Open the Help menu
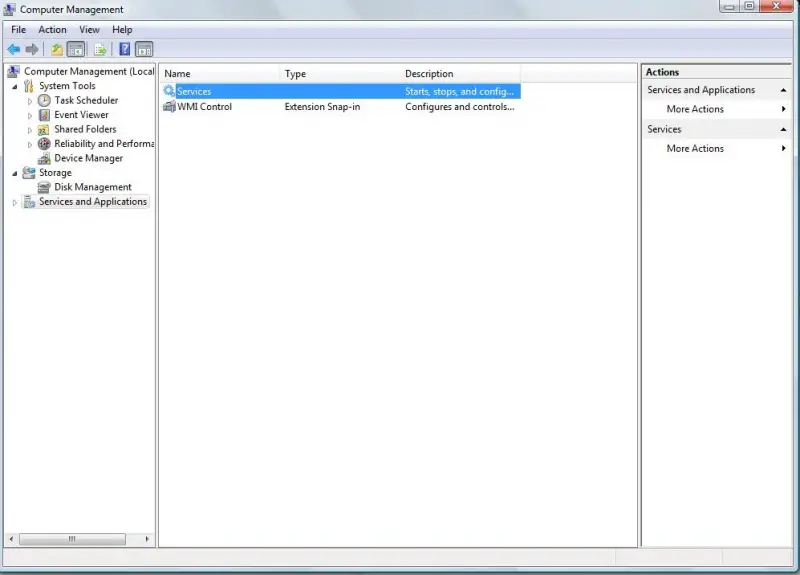 click(x=122, y=30)
